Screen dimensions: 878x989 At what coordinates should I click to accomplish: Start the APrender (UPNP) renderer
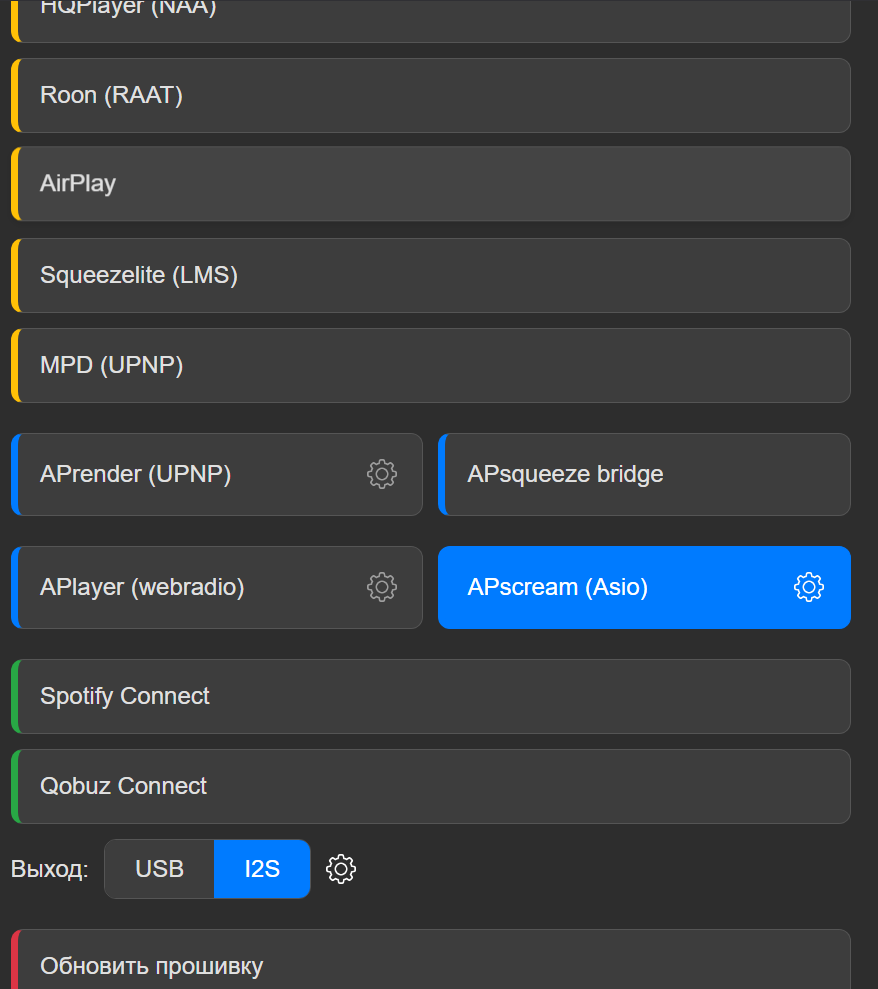(x=190, y=474)
